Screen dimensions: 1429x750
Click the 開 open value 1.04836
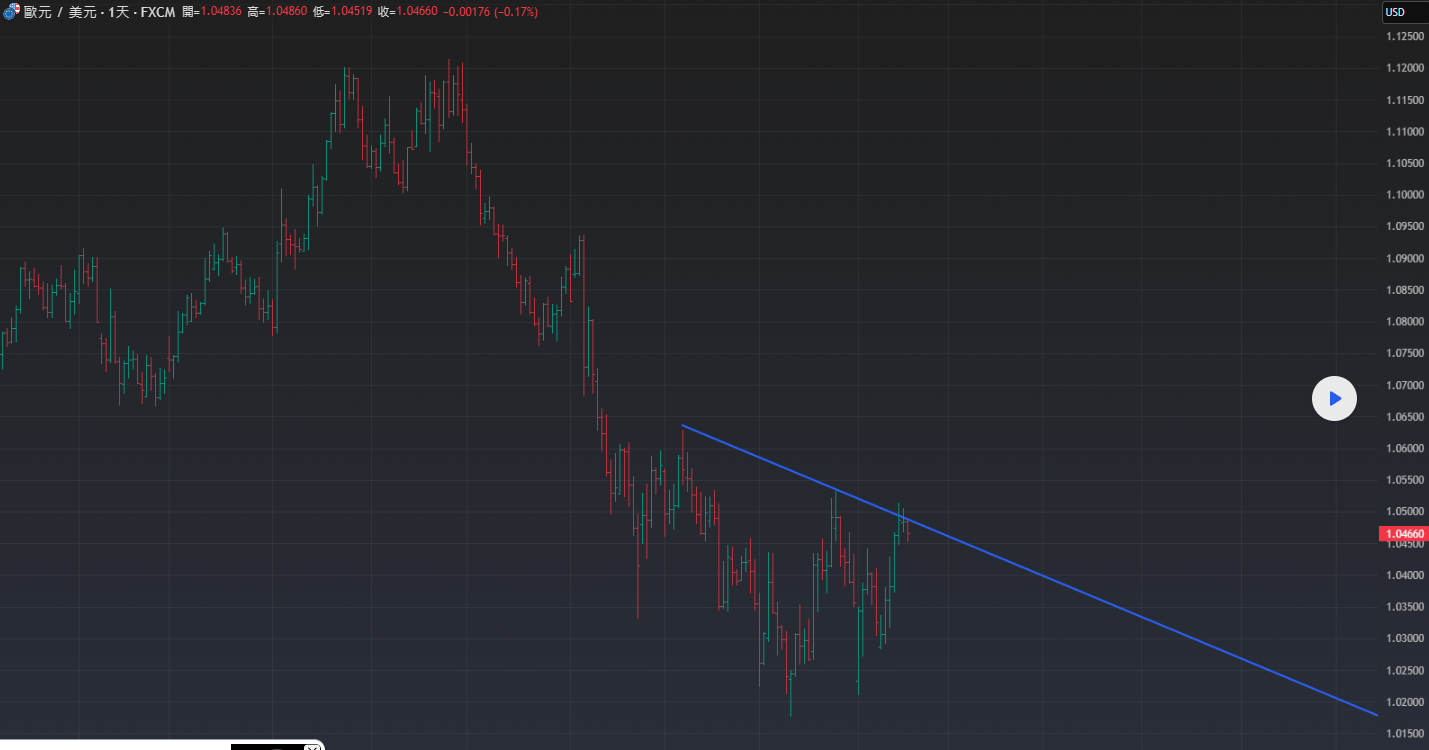click(220, 12)
